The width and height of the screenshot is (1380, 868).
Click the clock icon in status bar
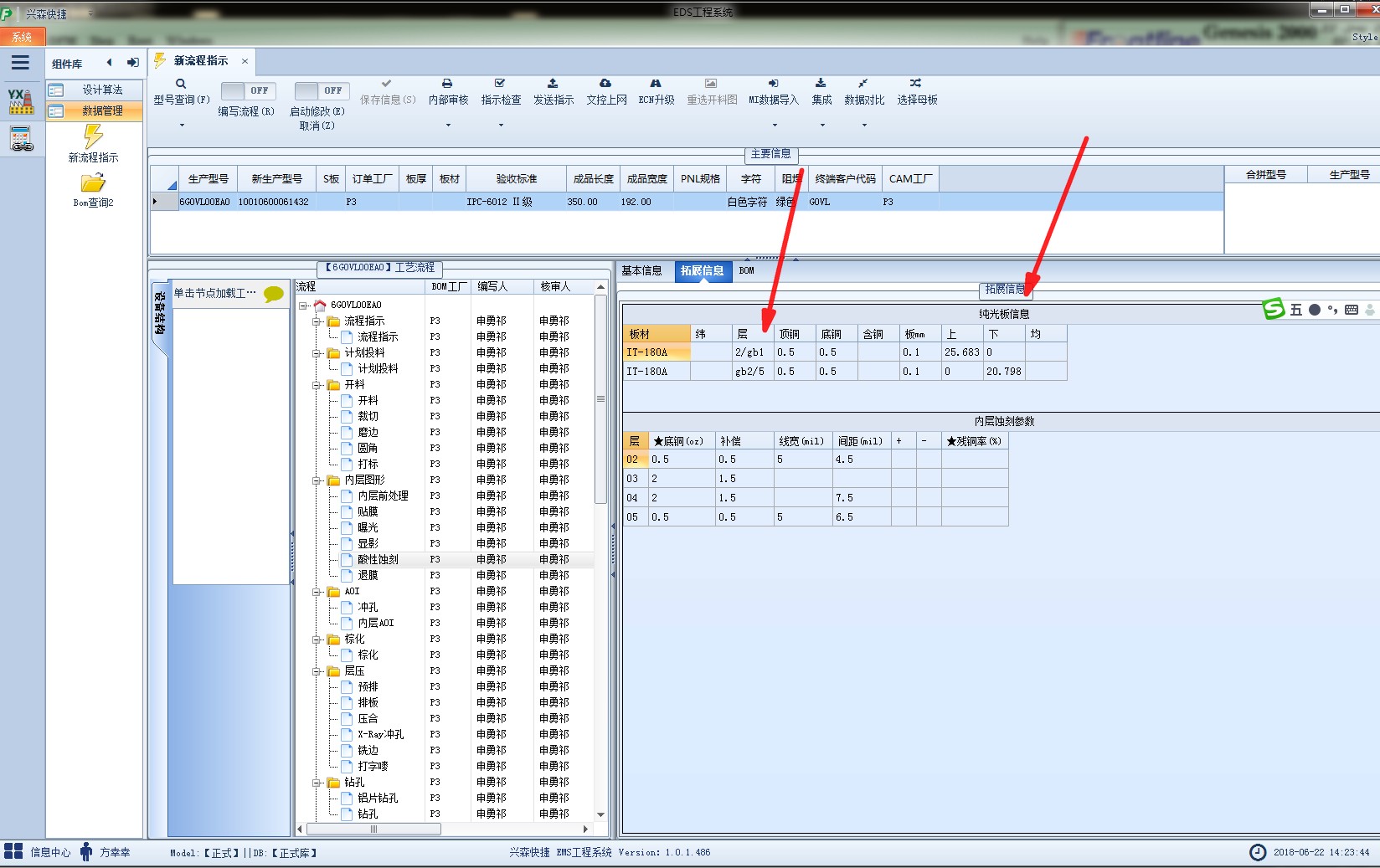[x=1258, y=852]
